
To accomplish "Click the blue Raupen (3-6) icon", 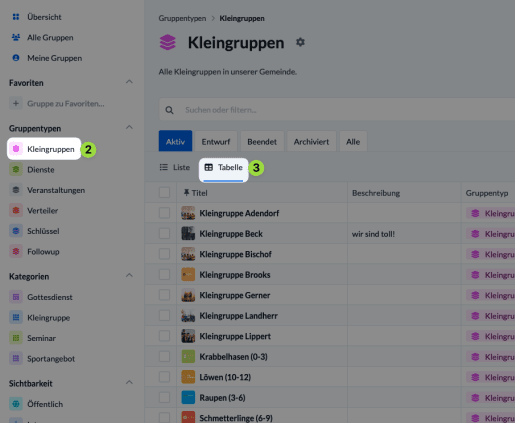I will (188, 398).
